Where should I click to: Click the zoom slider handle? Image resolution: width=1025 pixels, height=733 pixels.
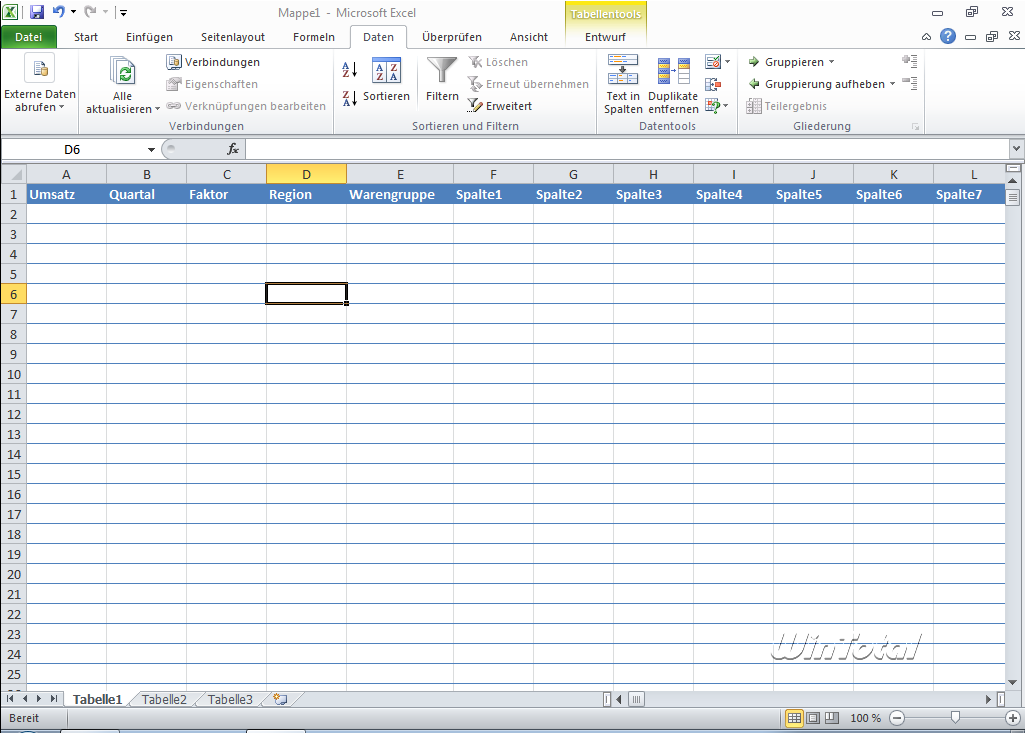point(955,718)
